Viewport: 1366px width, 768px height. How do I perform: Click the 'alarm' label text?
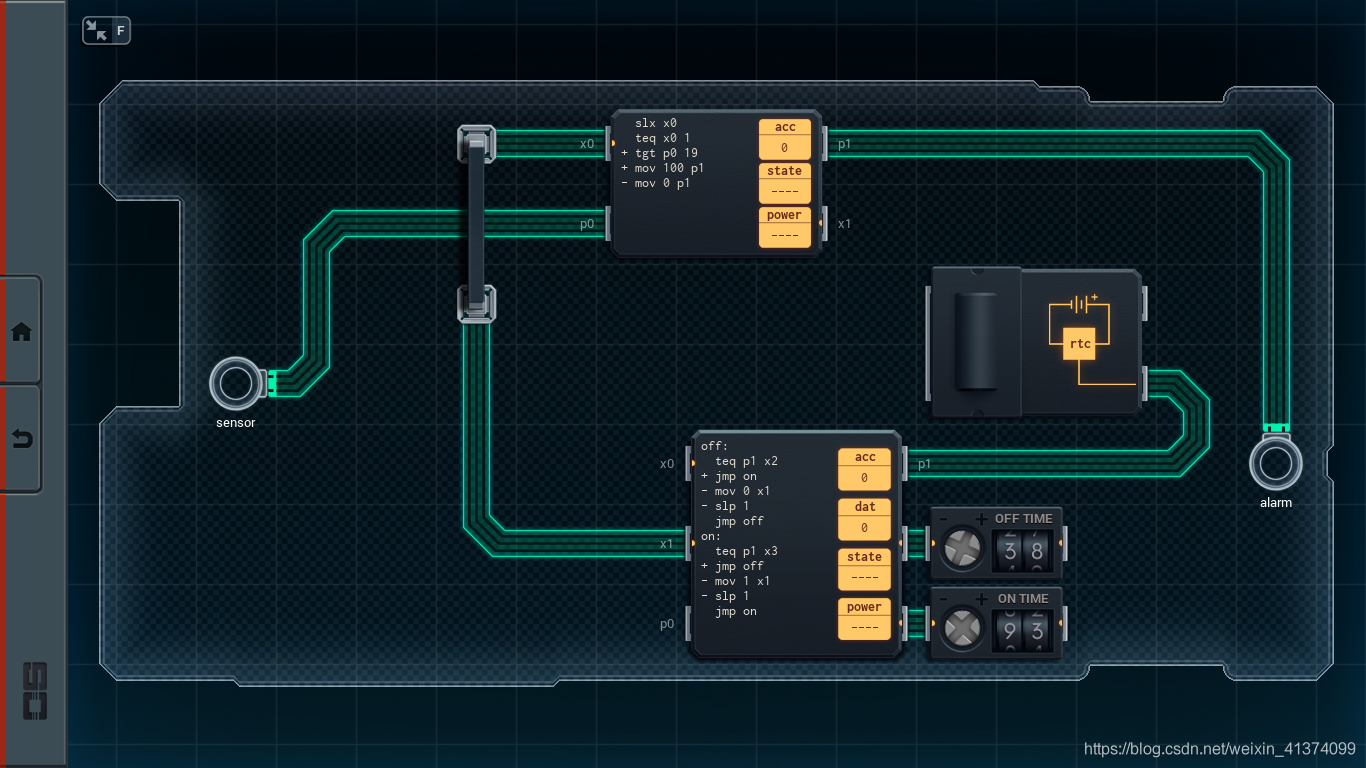click(x=1276, y=503)
